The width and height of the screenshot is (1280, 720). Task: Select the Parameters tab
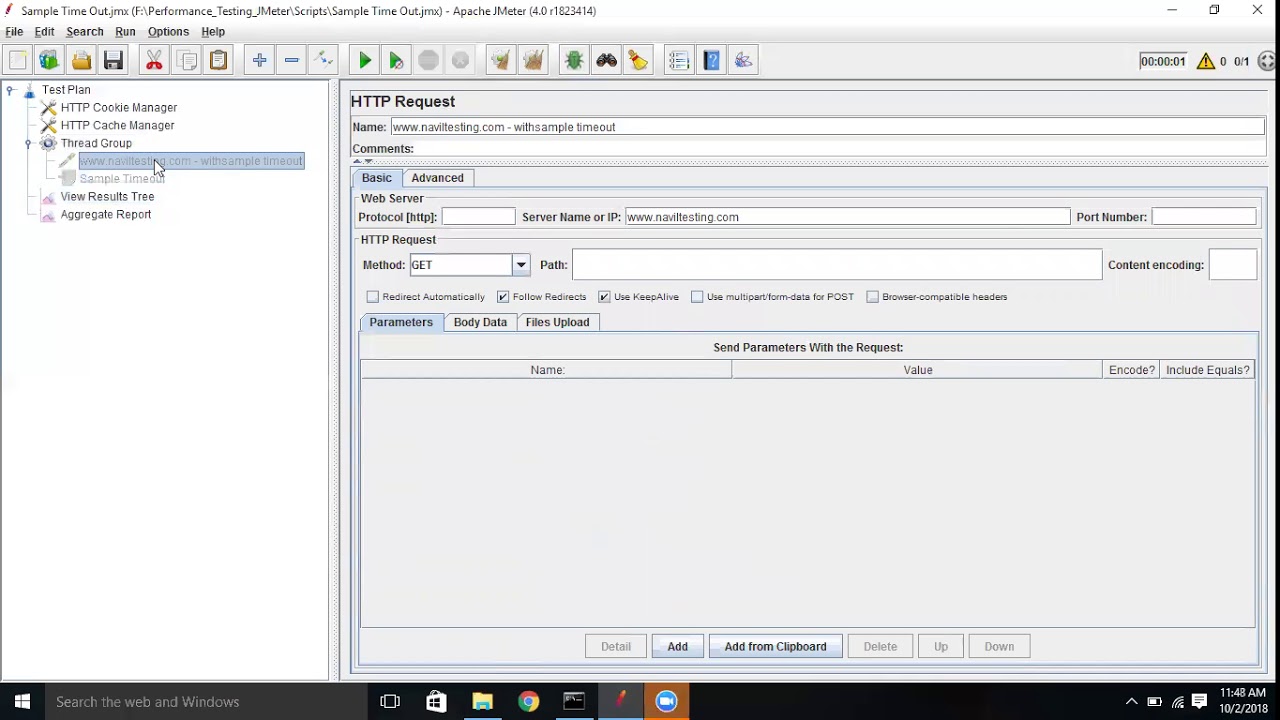(401, 322)
